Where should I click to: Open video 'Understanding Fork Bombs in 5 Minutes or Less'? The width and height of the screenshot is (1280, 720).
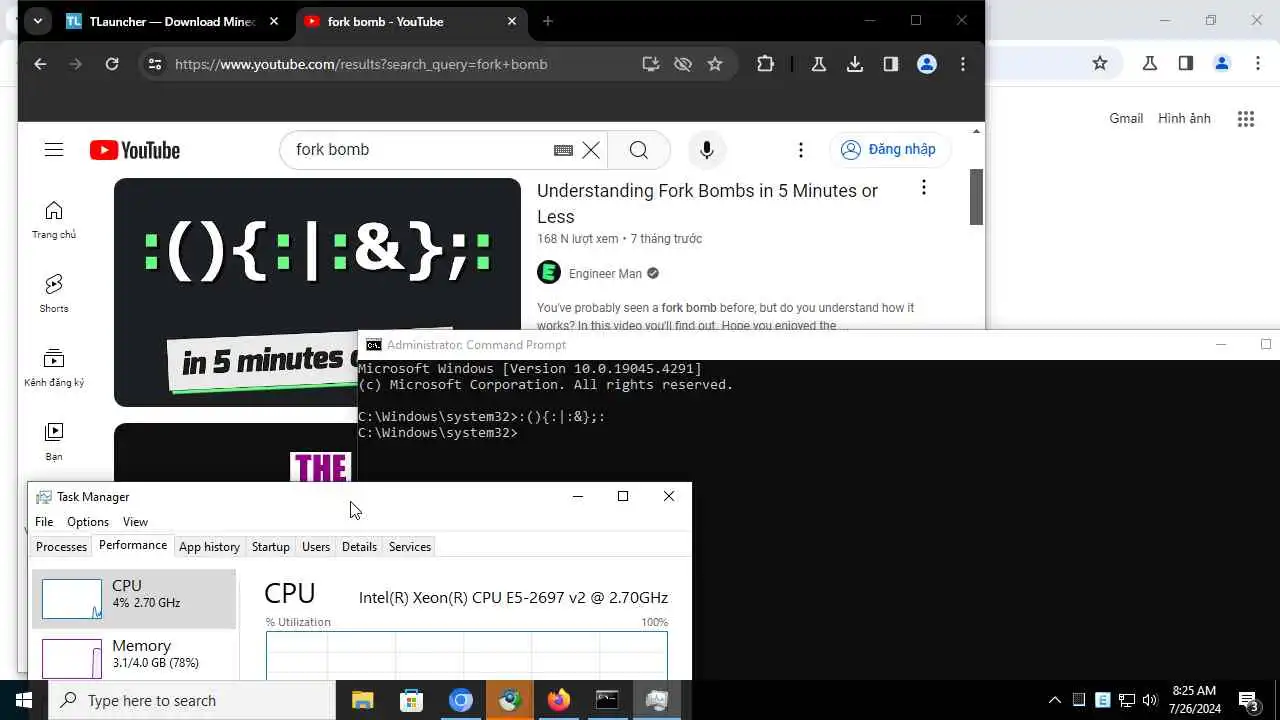tap(707, 203)
